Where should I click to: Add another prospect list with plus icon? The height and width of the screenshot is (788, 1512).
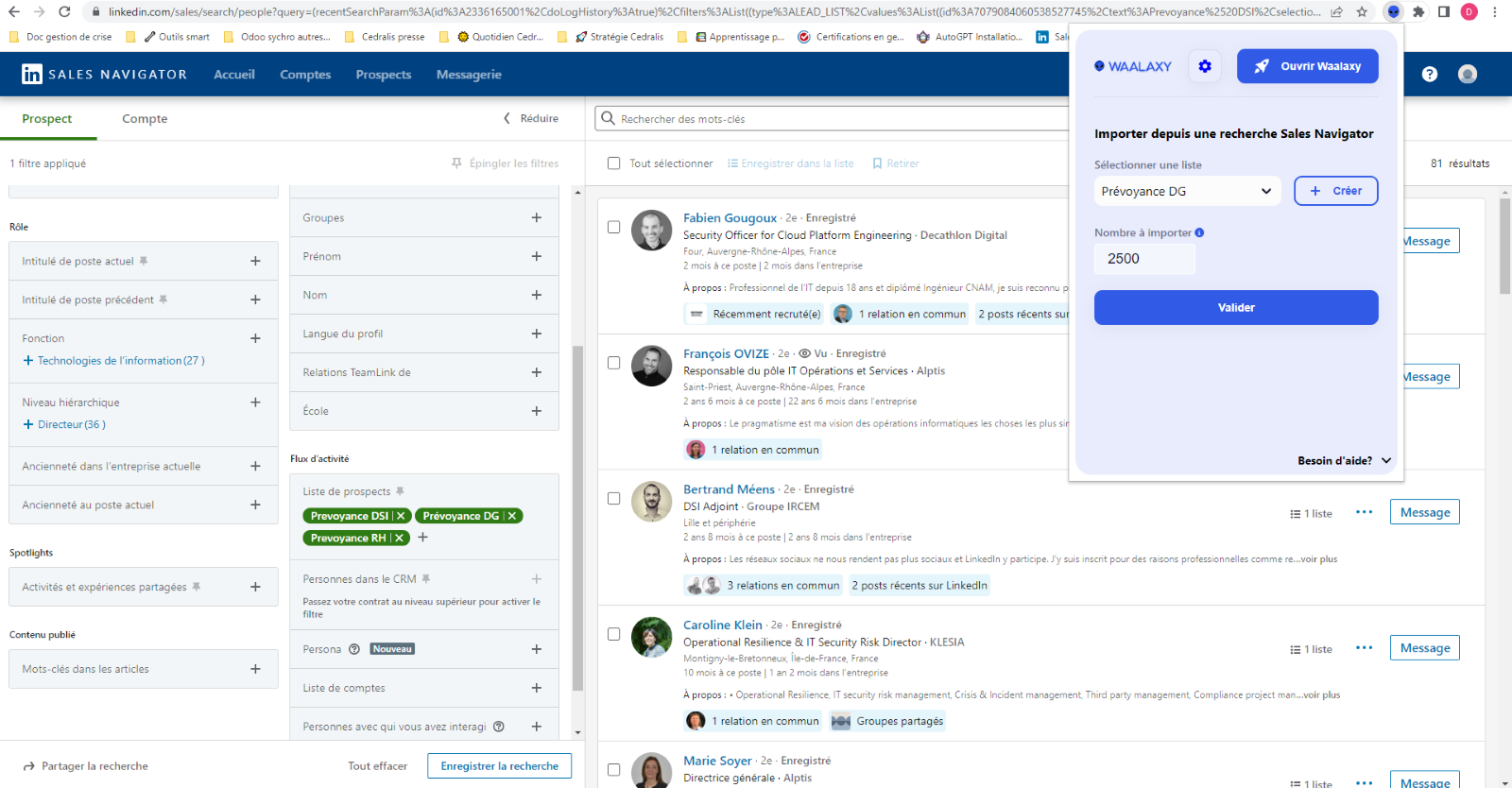tap(422, 537)
